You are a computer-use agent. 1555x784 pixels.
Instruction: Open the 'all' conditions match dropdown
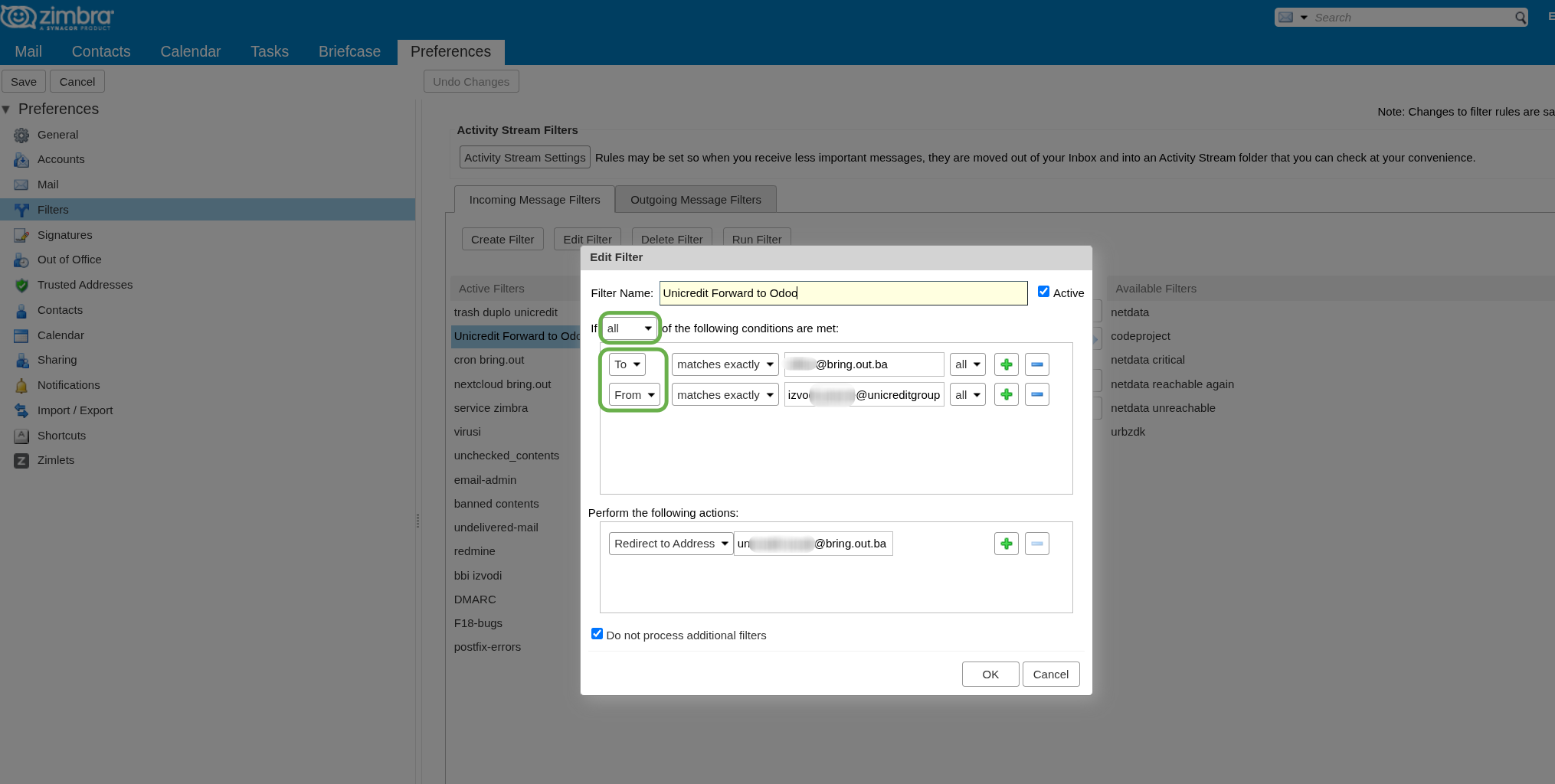629,328
